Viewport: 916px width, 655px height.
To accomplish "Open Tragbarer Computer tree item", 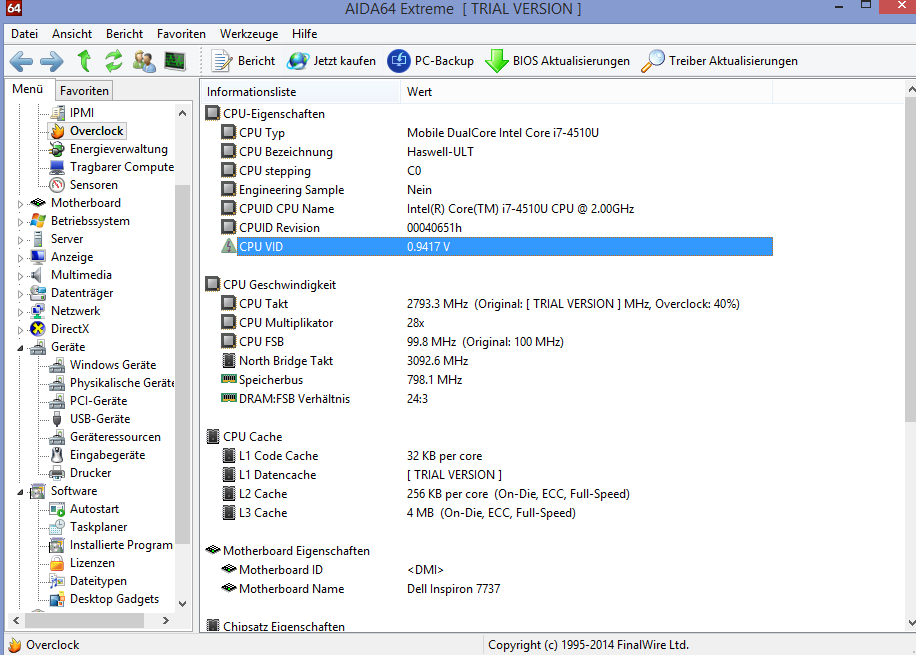I will click(122, 167).
